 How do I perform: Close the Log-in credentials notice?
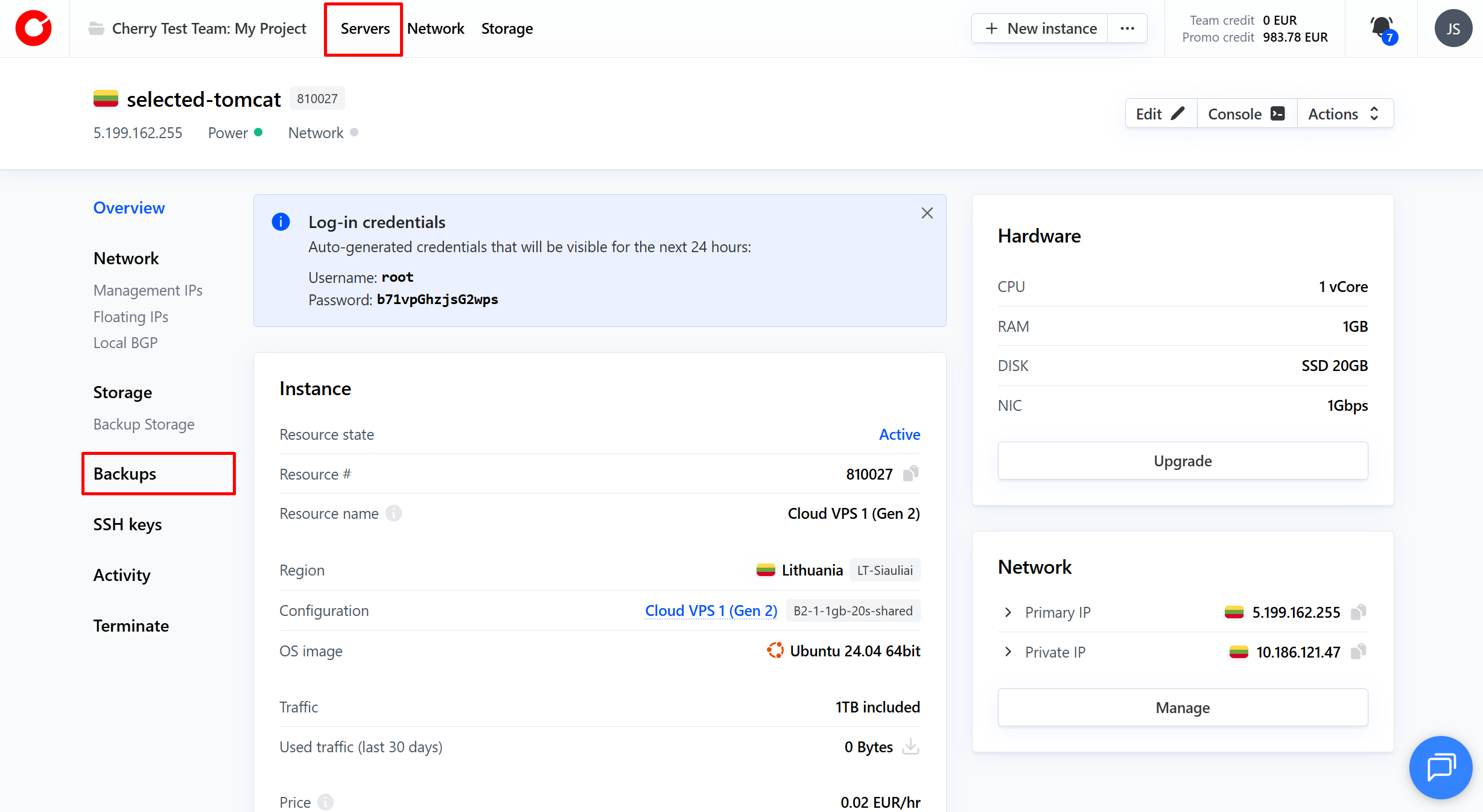pos(927,213)
